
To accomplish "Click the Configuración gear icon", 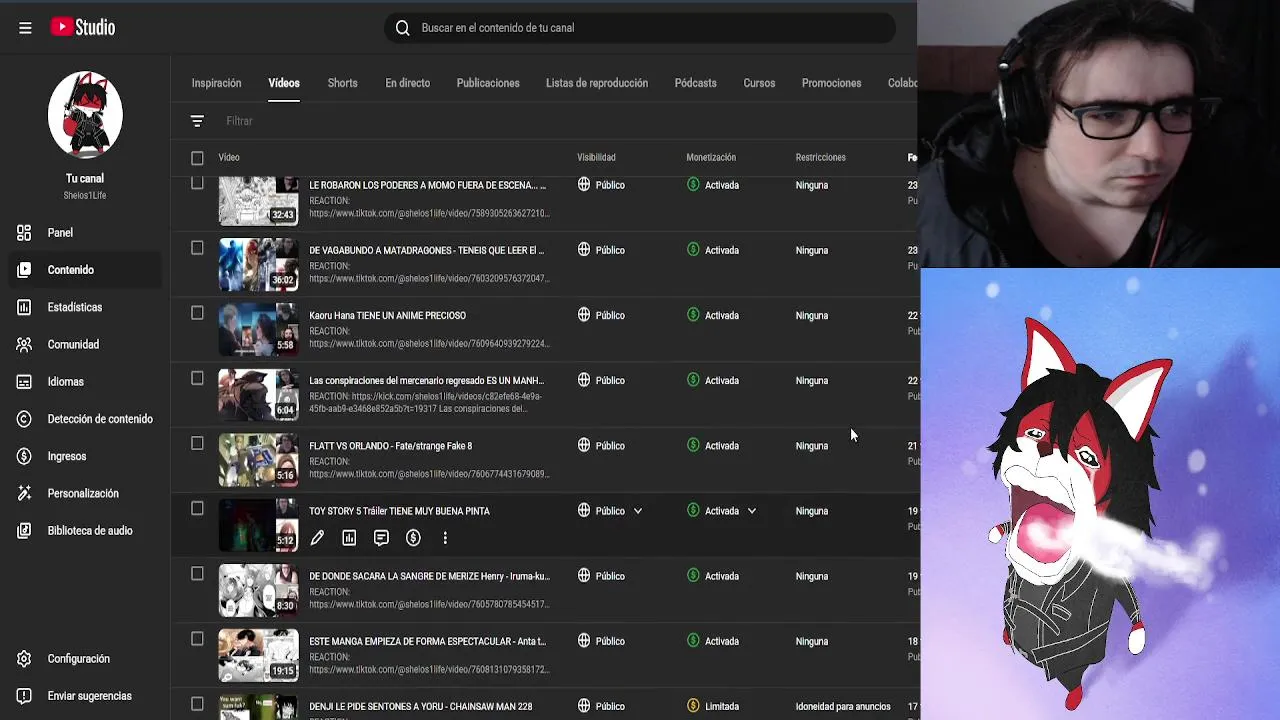I will pos(24,659).
